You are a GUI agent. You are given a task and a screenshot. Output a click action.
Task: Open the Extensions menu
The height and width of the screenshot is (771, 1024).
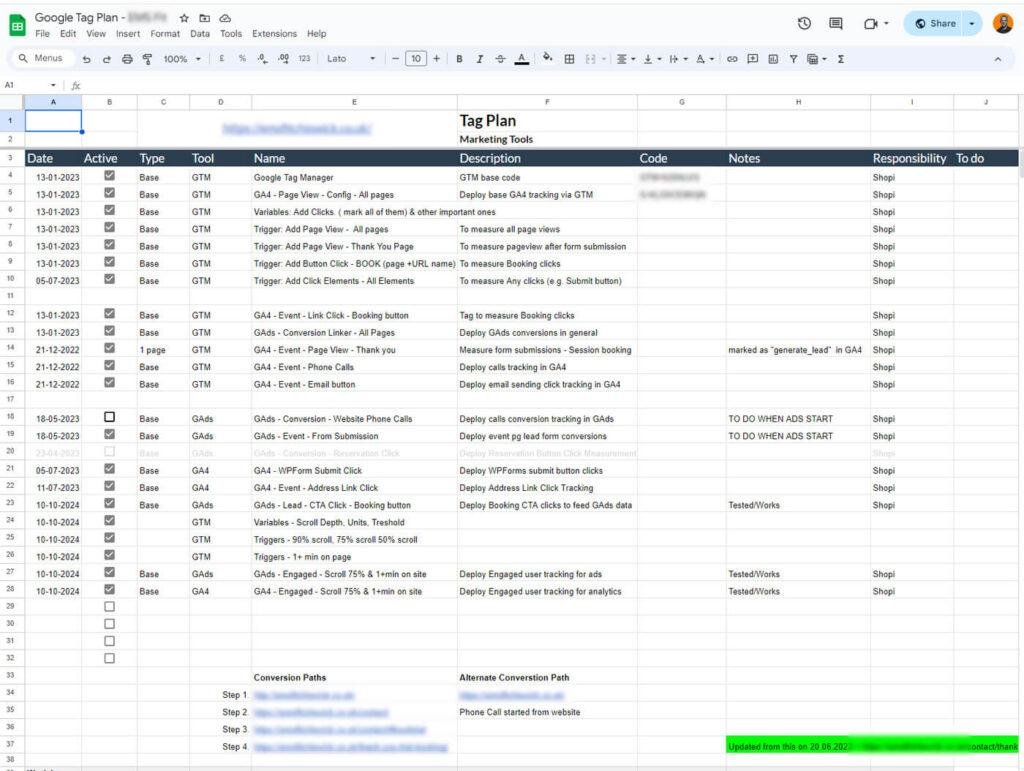point(274,34)
